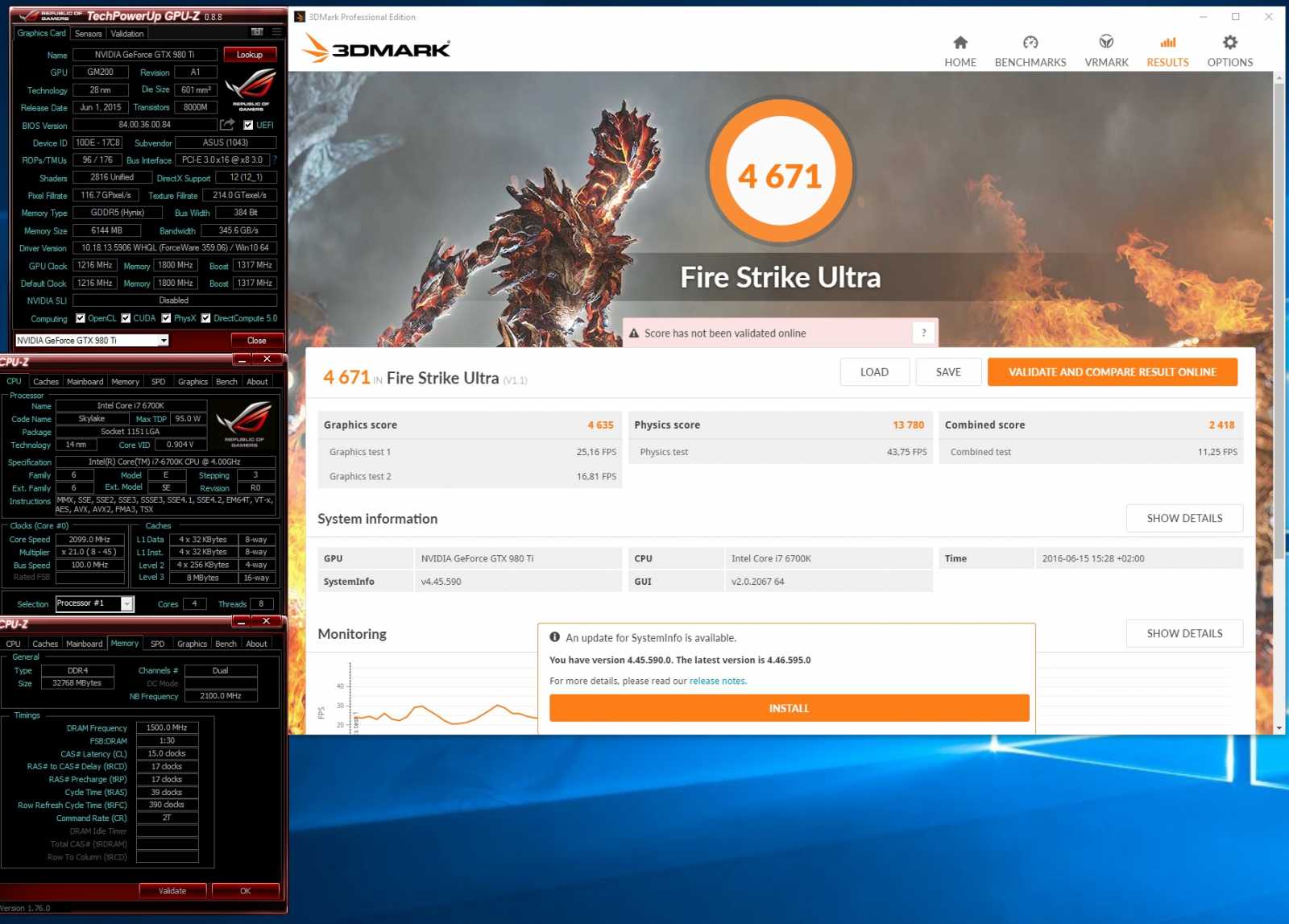This screenshot has width=1289, height=924.
Task: Click the GPU-Z Close button
Action: [257, 340]
